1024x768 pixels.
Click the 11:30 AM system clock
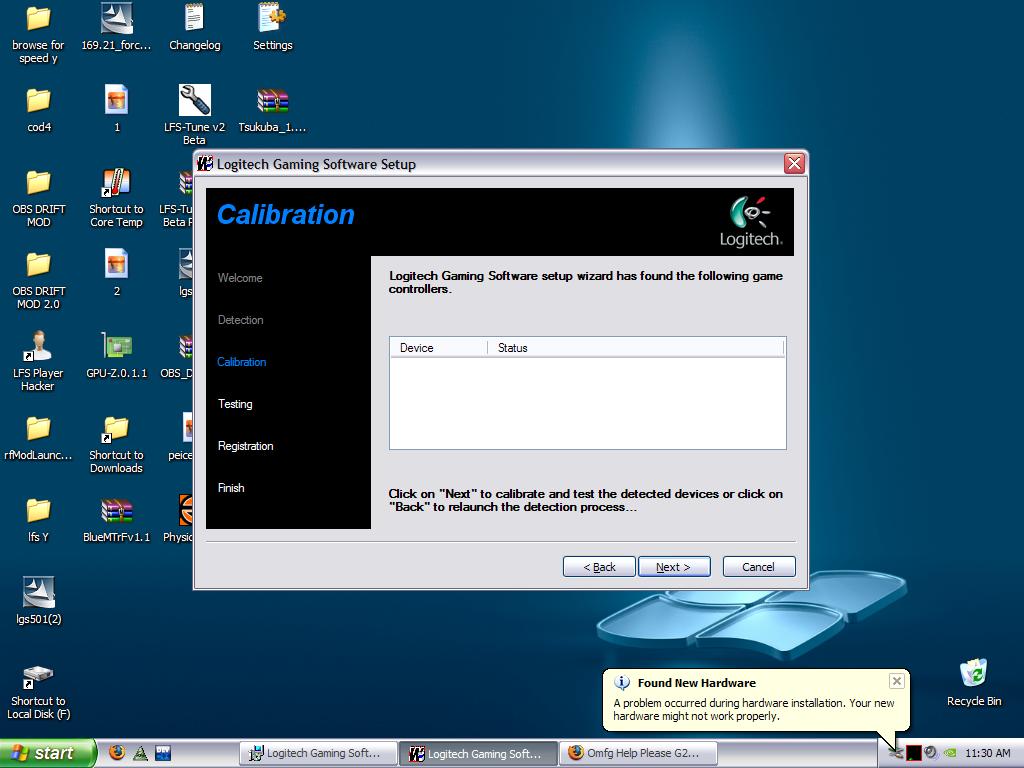coord(987,753)
